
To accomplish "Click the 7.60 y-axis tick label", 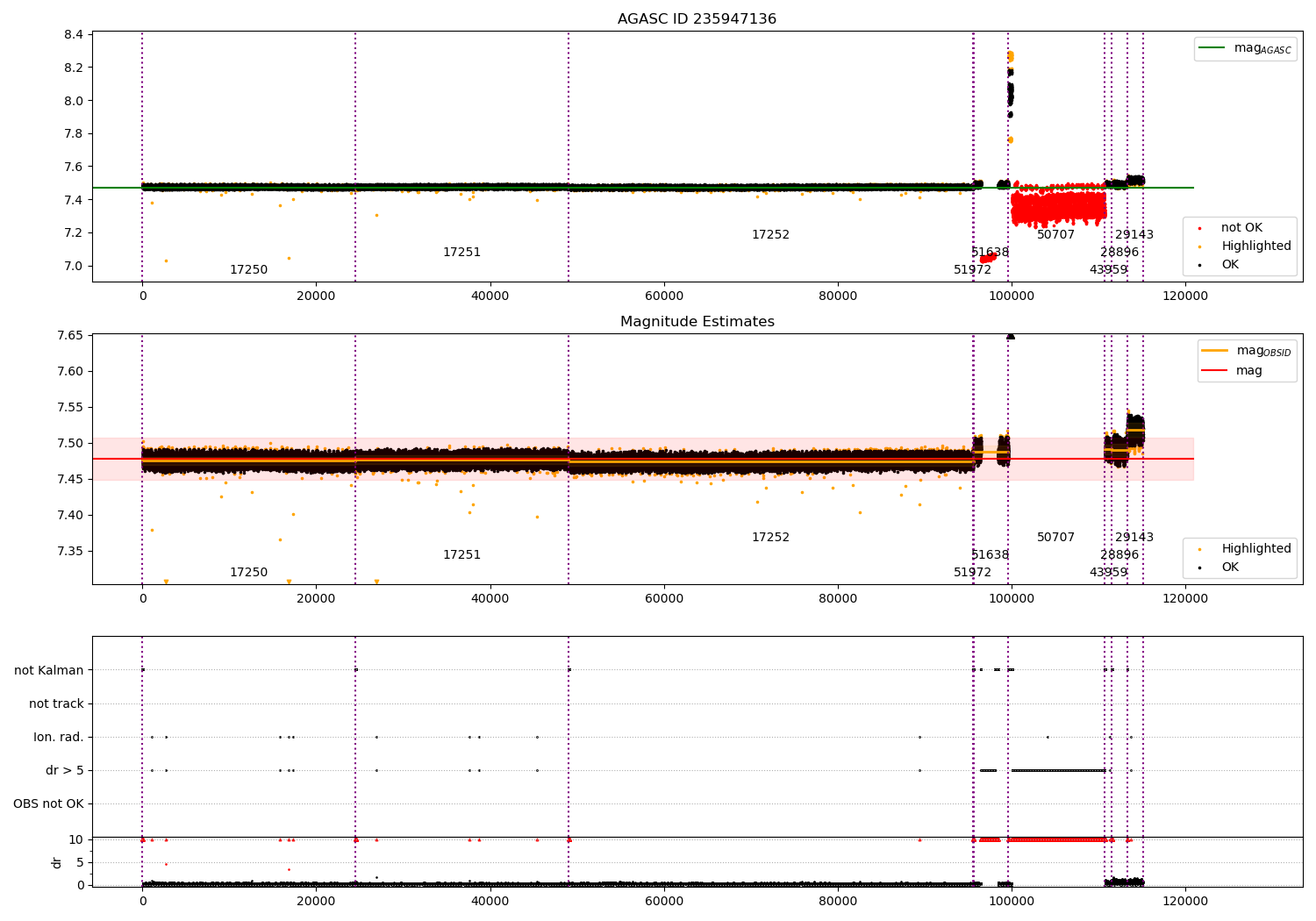I will pyautogui.click(x=71, y=372).
